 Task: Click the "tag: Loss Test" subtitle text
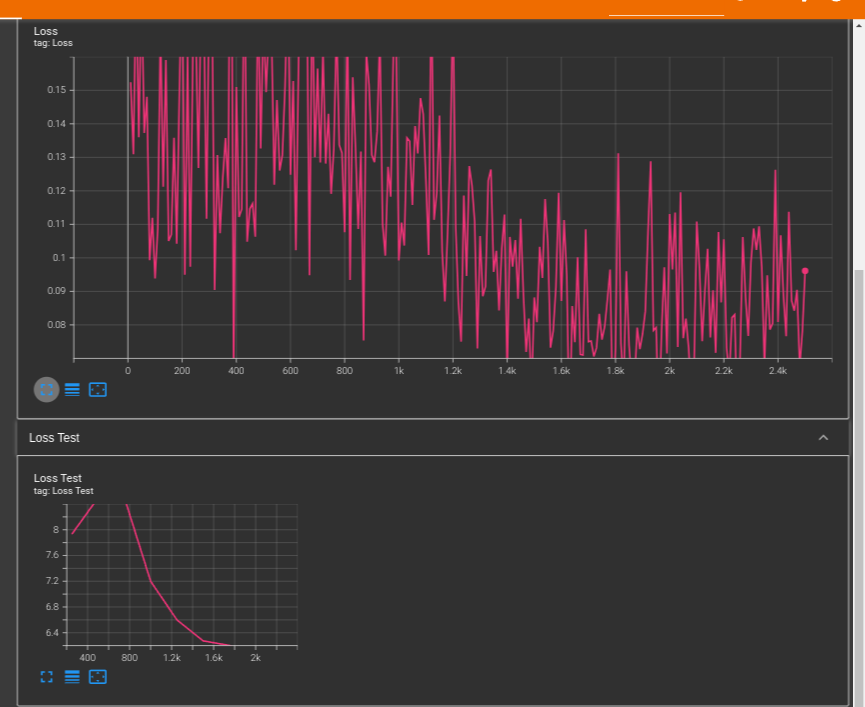pos(64,491)
